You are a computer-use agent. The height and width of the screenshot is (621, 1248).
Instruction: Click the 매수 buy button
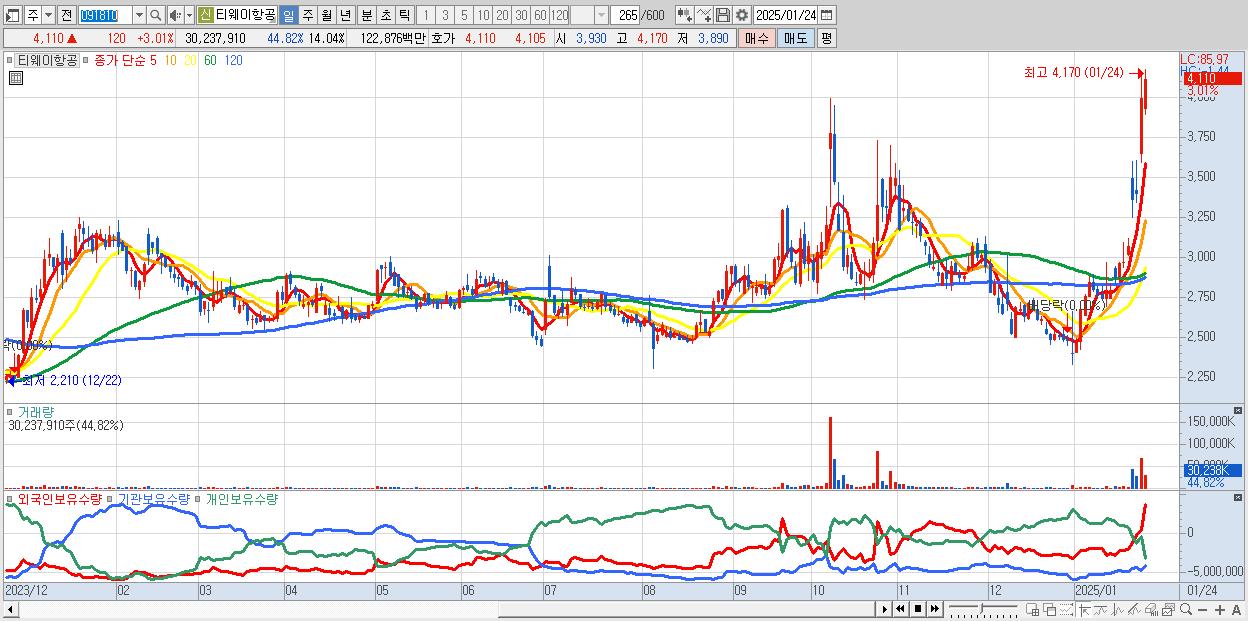(x=757, y=38)
